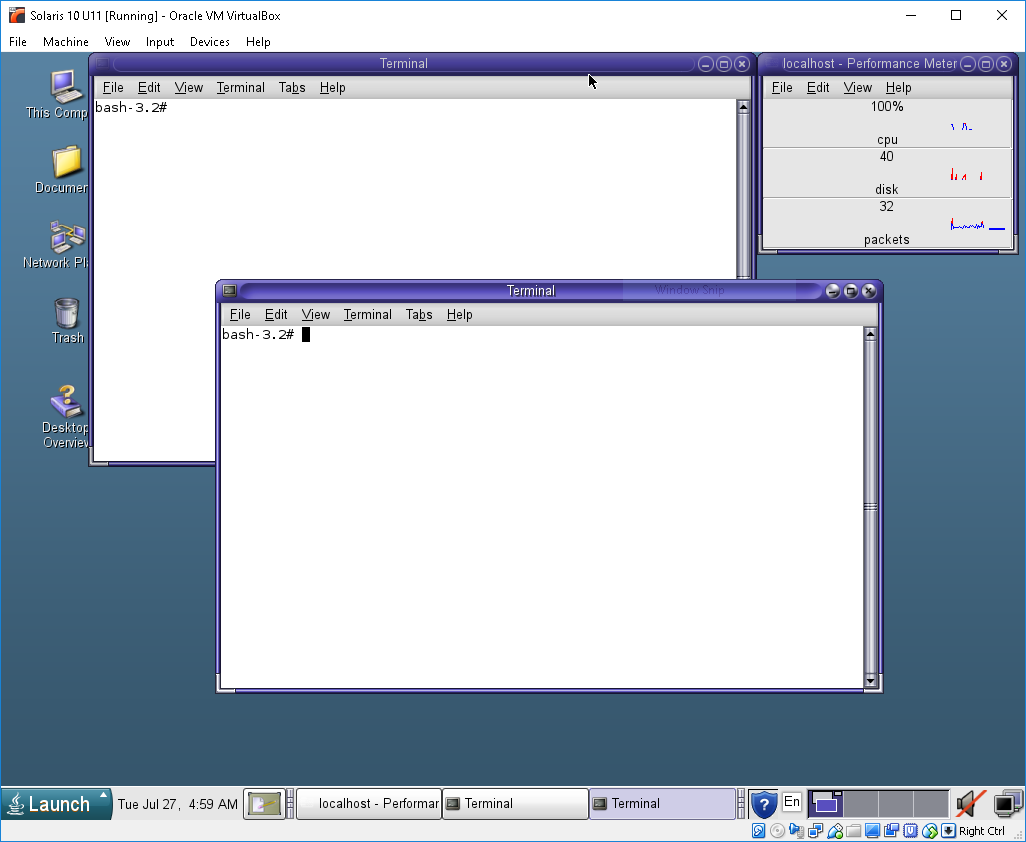Open Desktop Overview help icon
The width and height of the screenshot is (1026, 842).
point(65,417)
